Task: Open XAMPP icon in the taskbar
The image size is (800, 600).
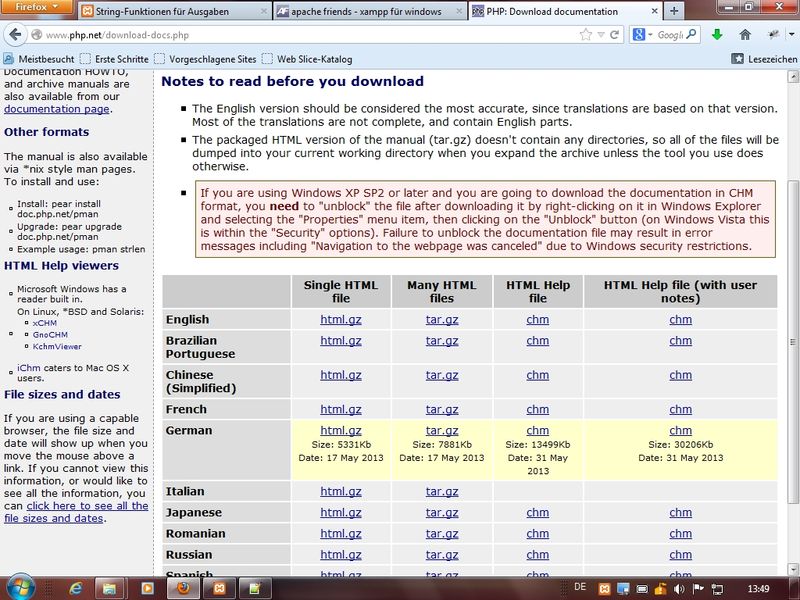Action: point(220,587)
